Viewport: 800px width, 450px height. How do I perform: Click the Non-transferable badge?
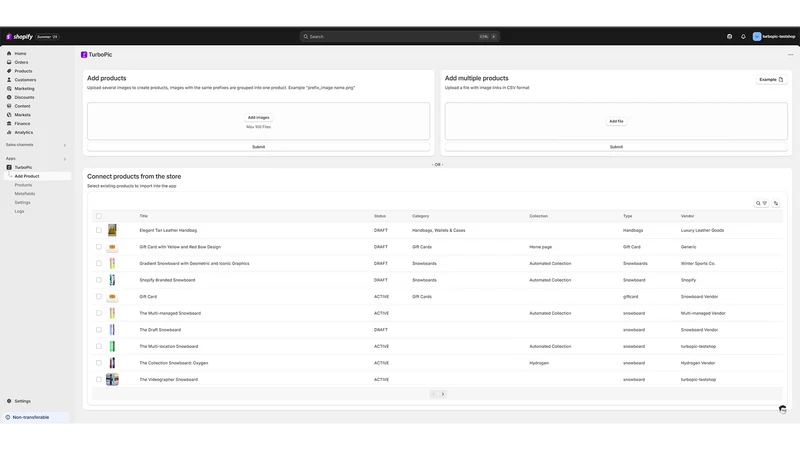[35, 417]
